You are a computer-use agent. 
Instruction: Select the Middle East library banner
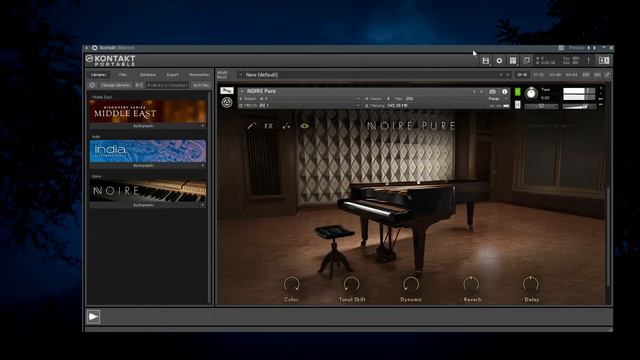(x=148, y=111)
